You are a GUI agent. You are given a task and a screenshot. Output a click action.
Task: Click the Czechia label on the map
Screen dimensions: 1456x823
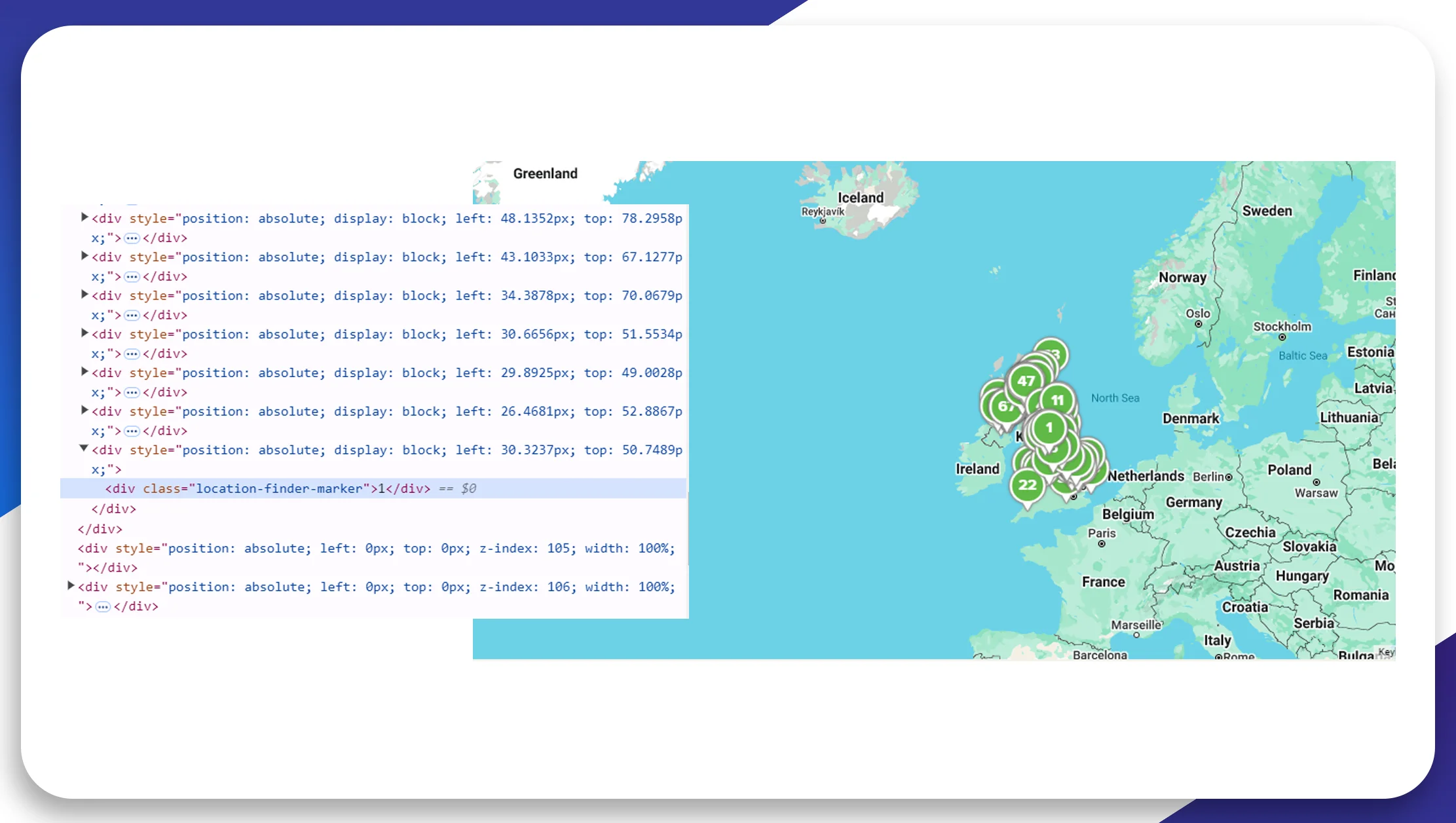tap(1250, 533)
